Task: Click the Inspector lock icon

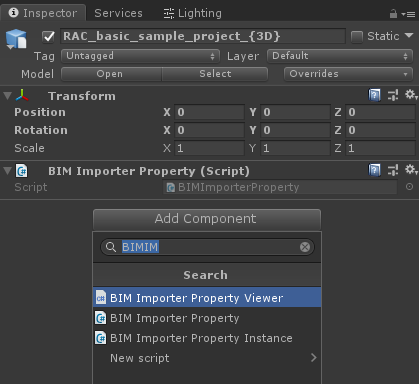Action: tap(393, 14)
